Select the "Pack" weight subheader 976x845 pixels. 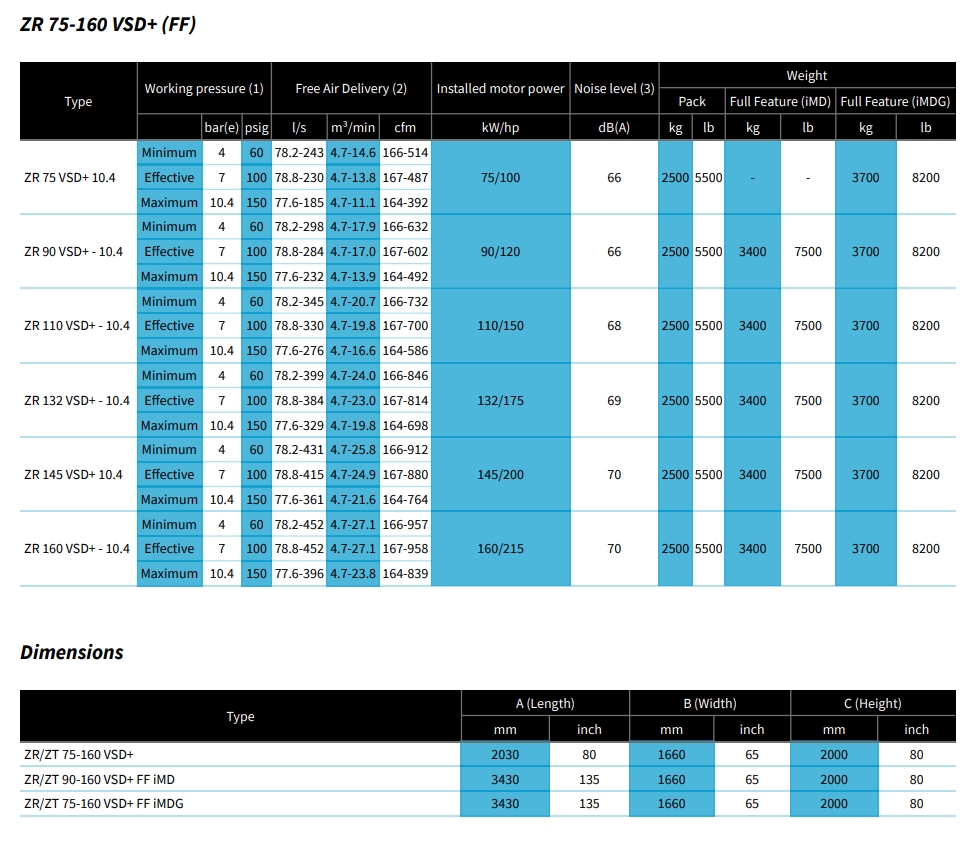[692, 101]
